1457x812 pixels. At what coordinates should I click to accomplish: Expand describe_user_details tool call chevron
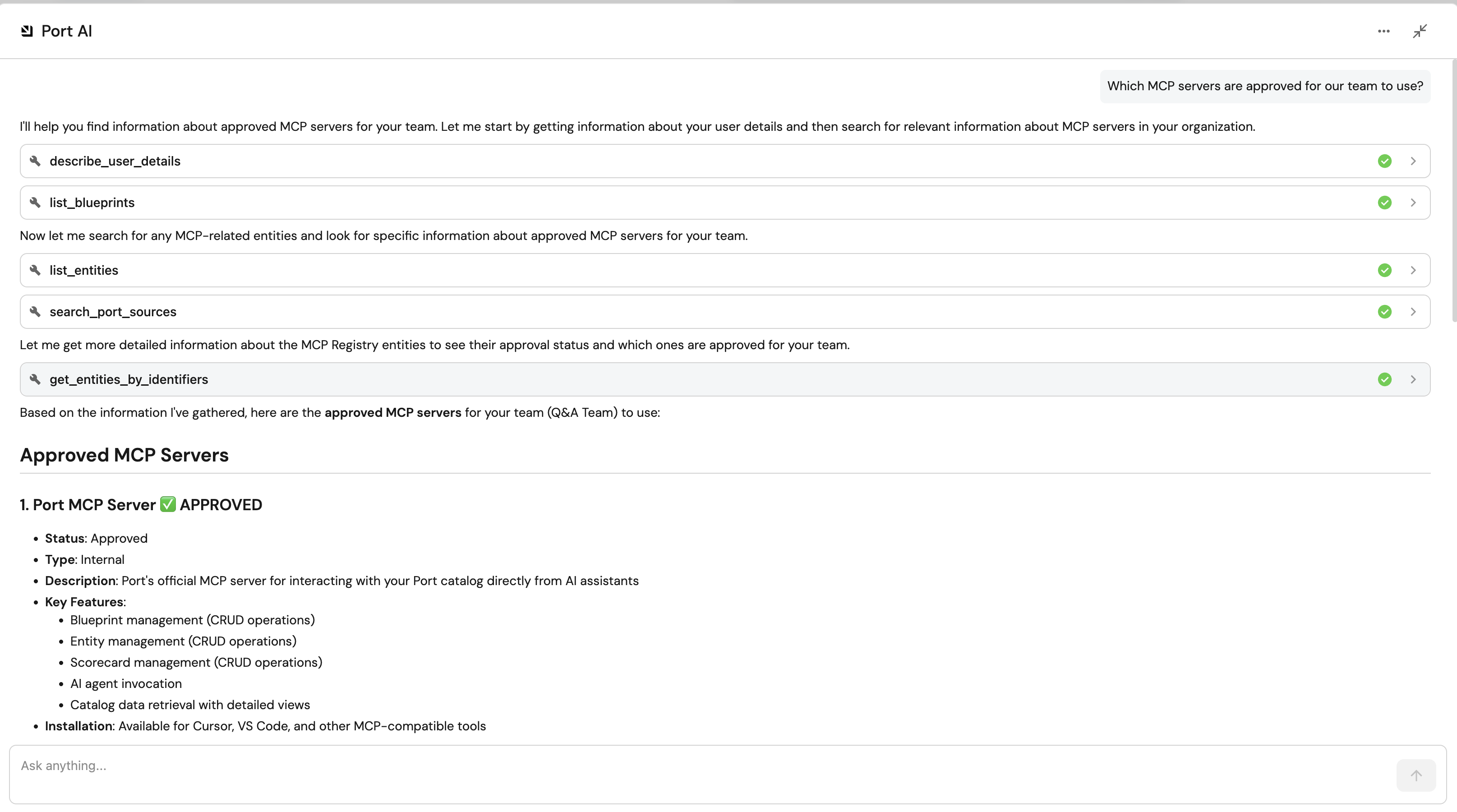(1413, 161)
